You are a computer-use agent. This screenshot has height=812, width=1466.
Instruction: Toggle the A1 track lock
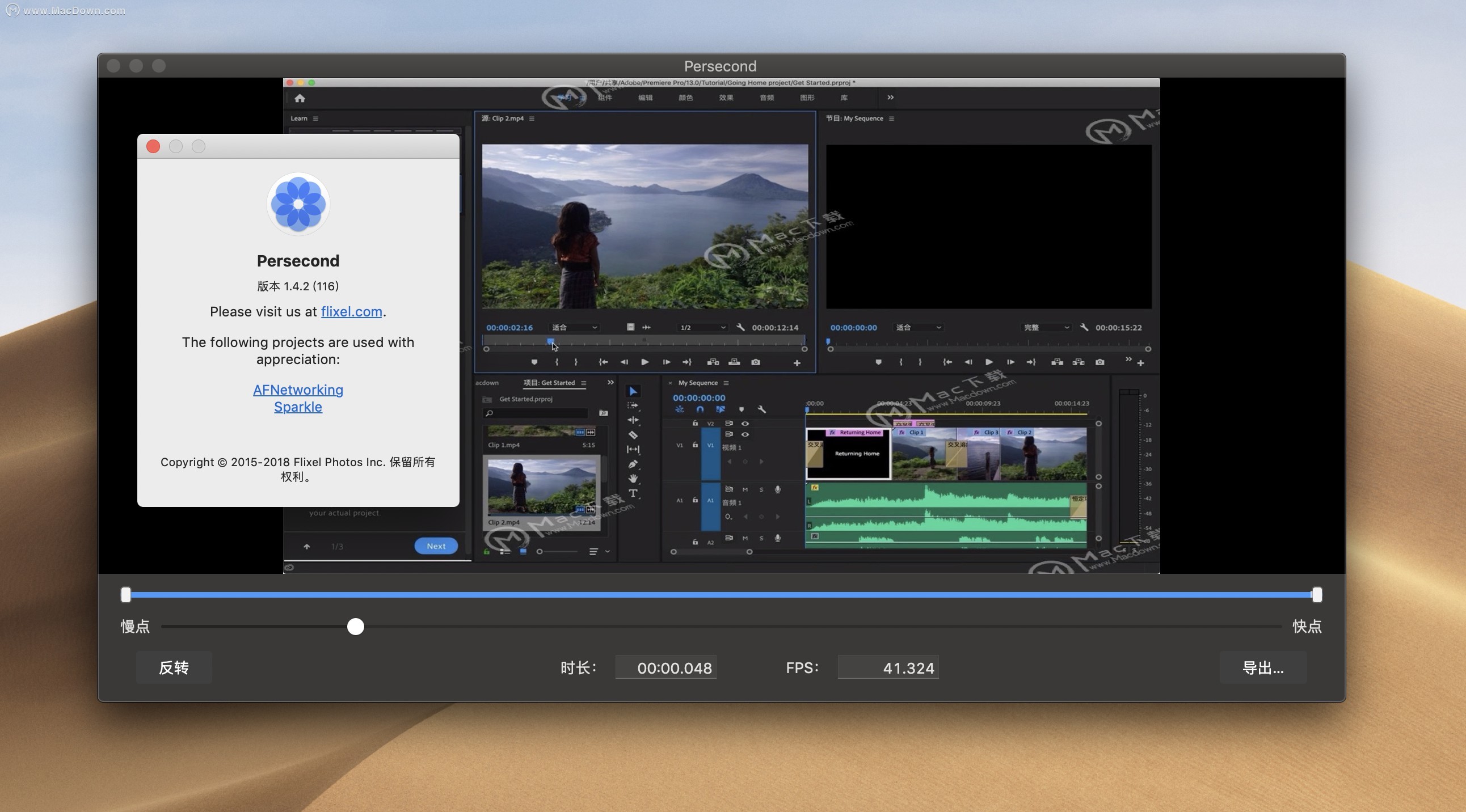(695, 500)
